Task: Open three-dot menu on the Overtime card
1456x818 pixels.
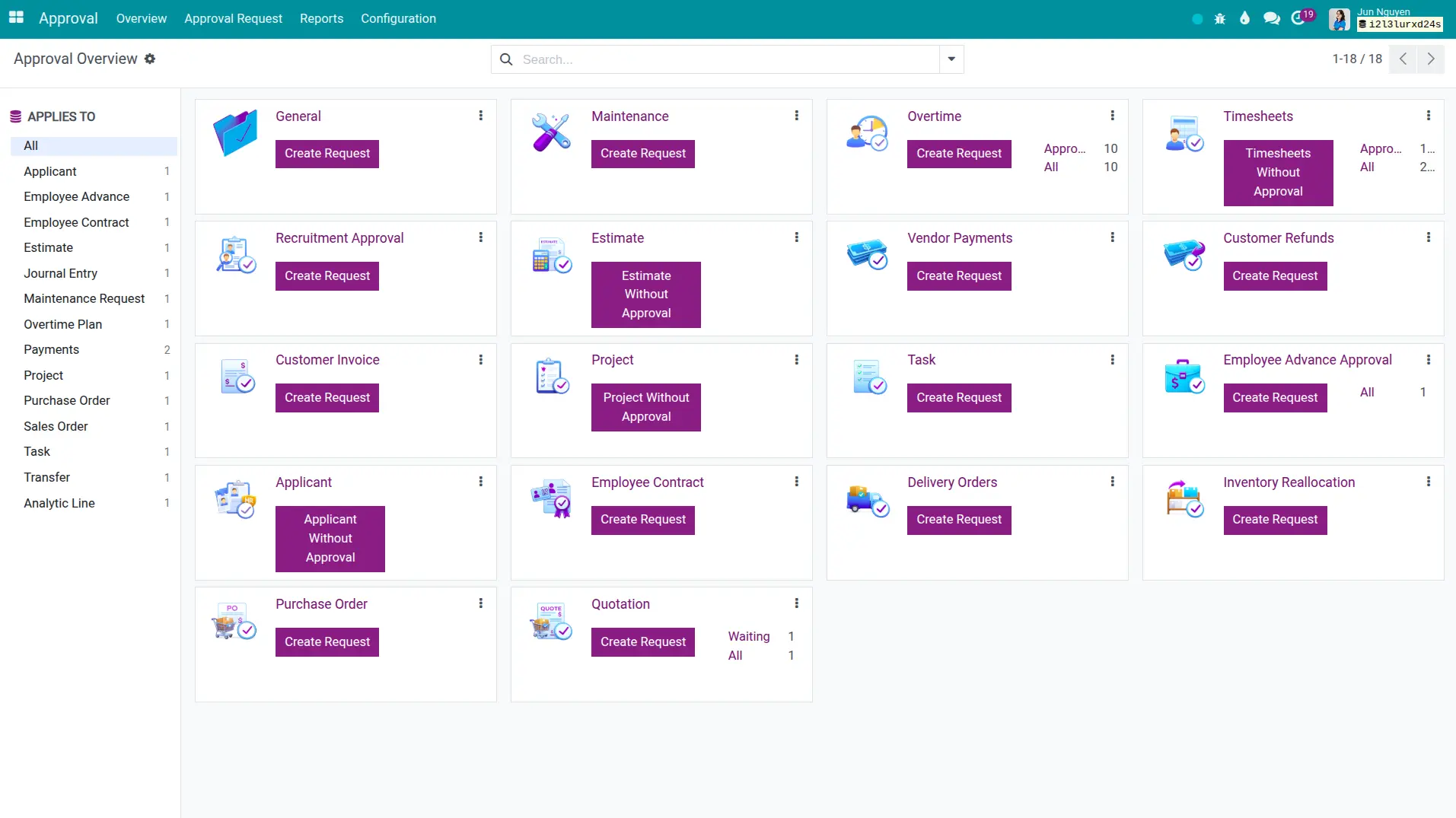Action: pyautogui.click(x=1112, y=116)
